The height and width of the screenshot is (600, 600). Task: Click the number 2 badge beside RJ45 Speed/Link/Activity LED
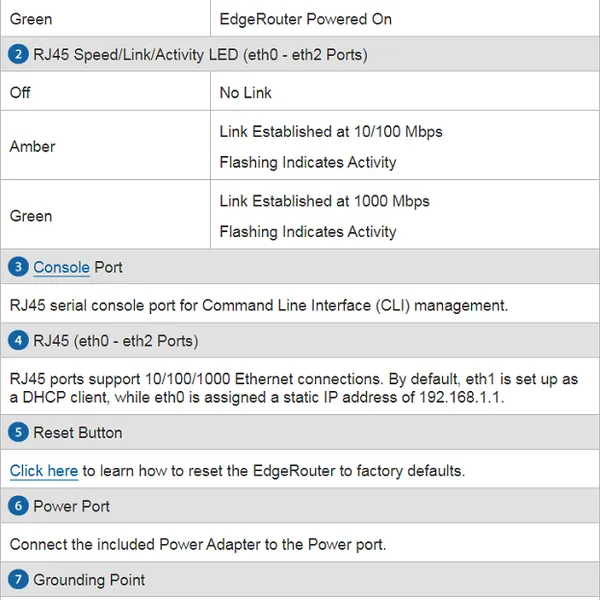(x=19, y=55)
